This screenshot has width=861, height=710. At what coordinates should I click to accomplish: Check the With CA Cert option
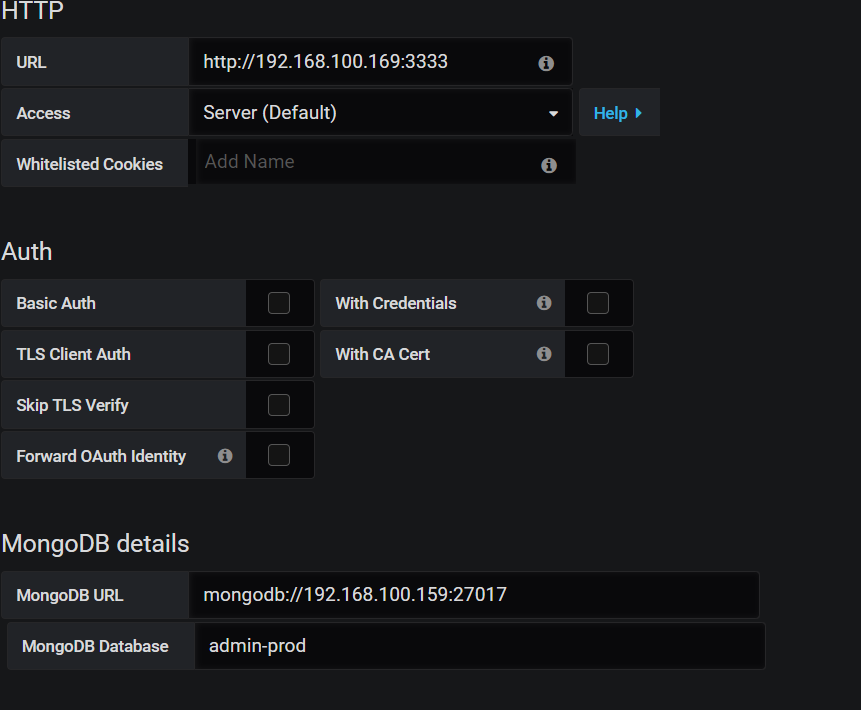click(596, 353)
